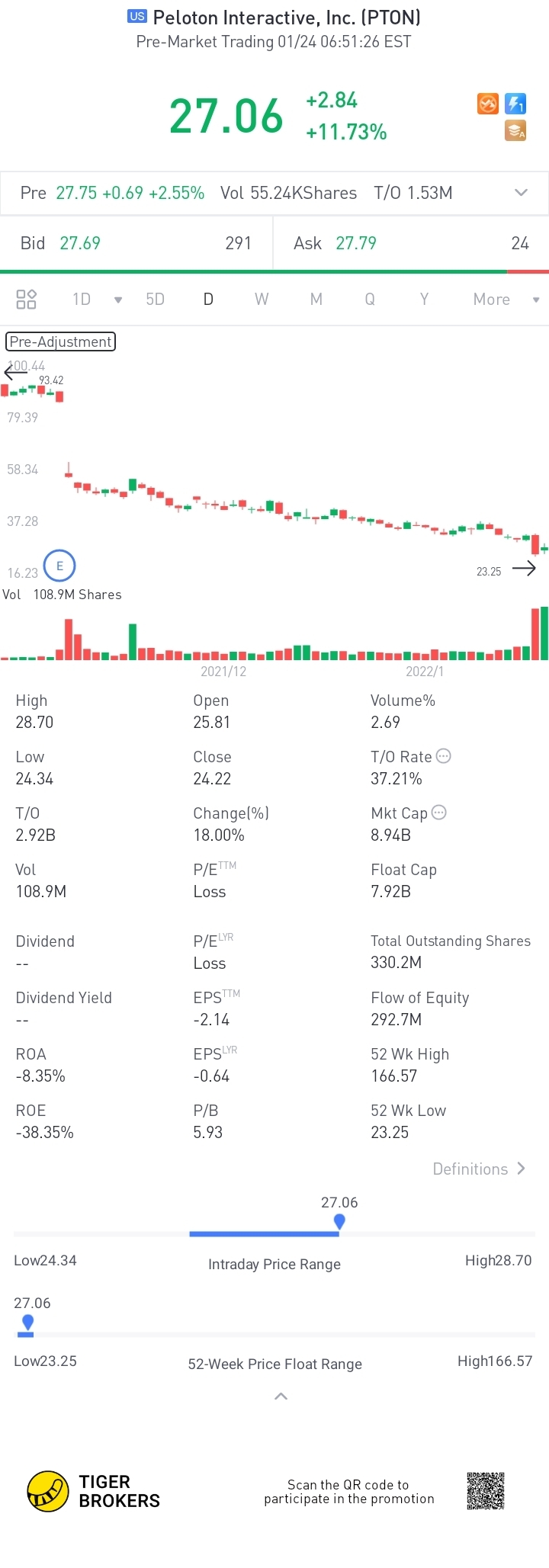Open the 1D interval dropdown arrow

[118, 300]
